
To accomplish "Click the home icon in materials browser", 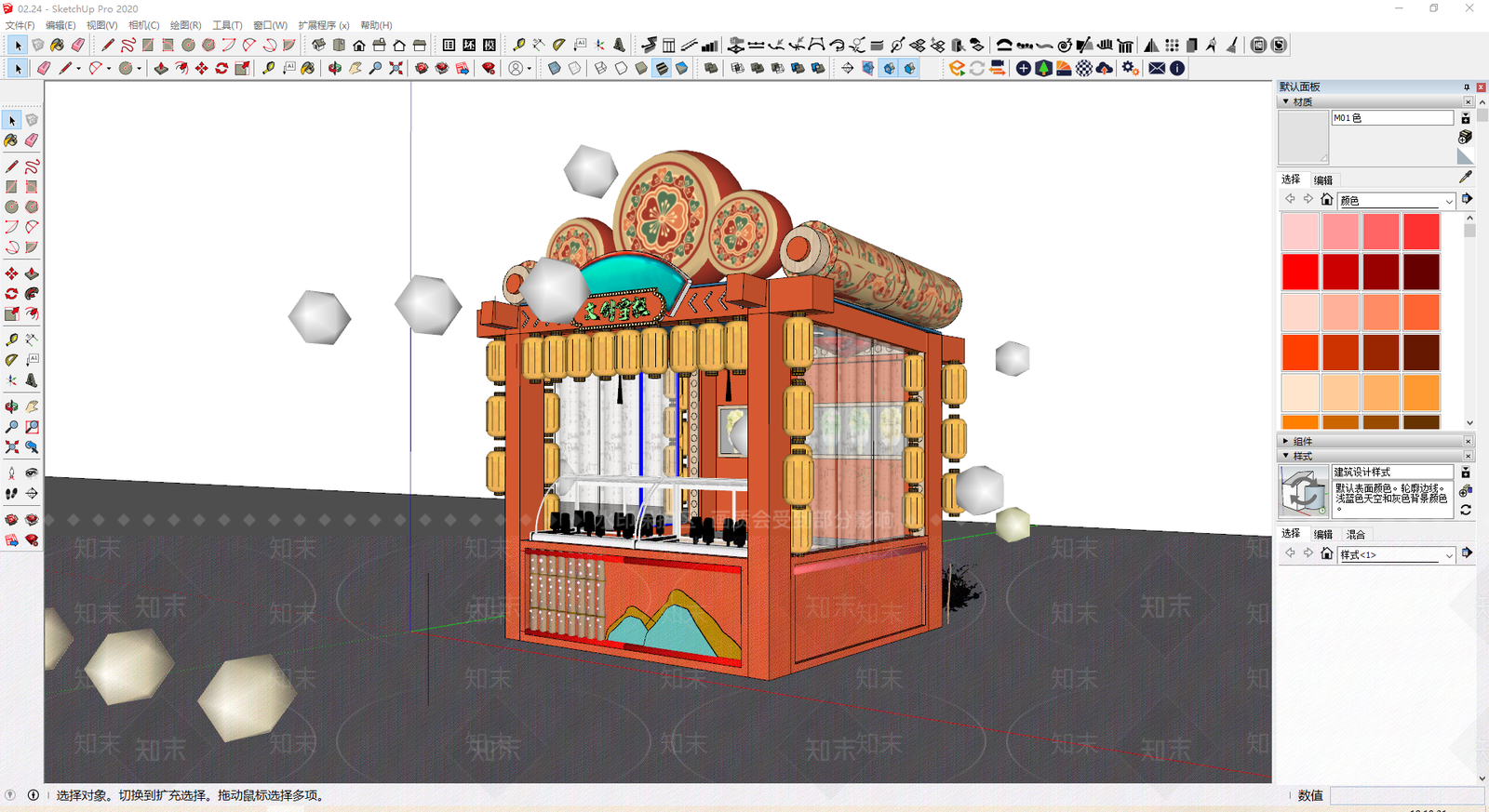I will [x=1327, y=200].
